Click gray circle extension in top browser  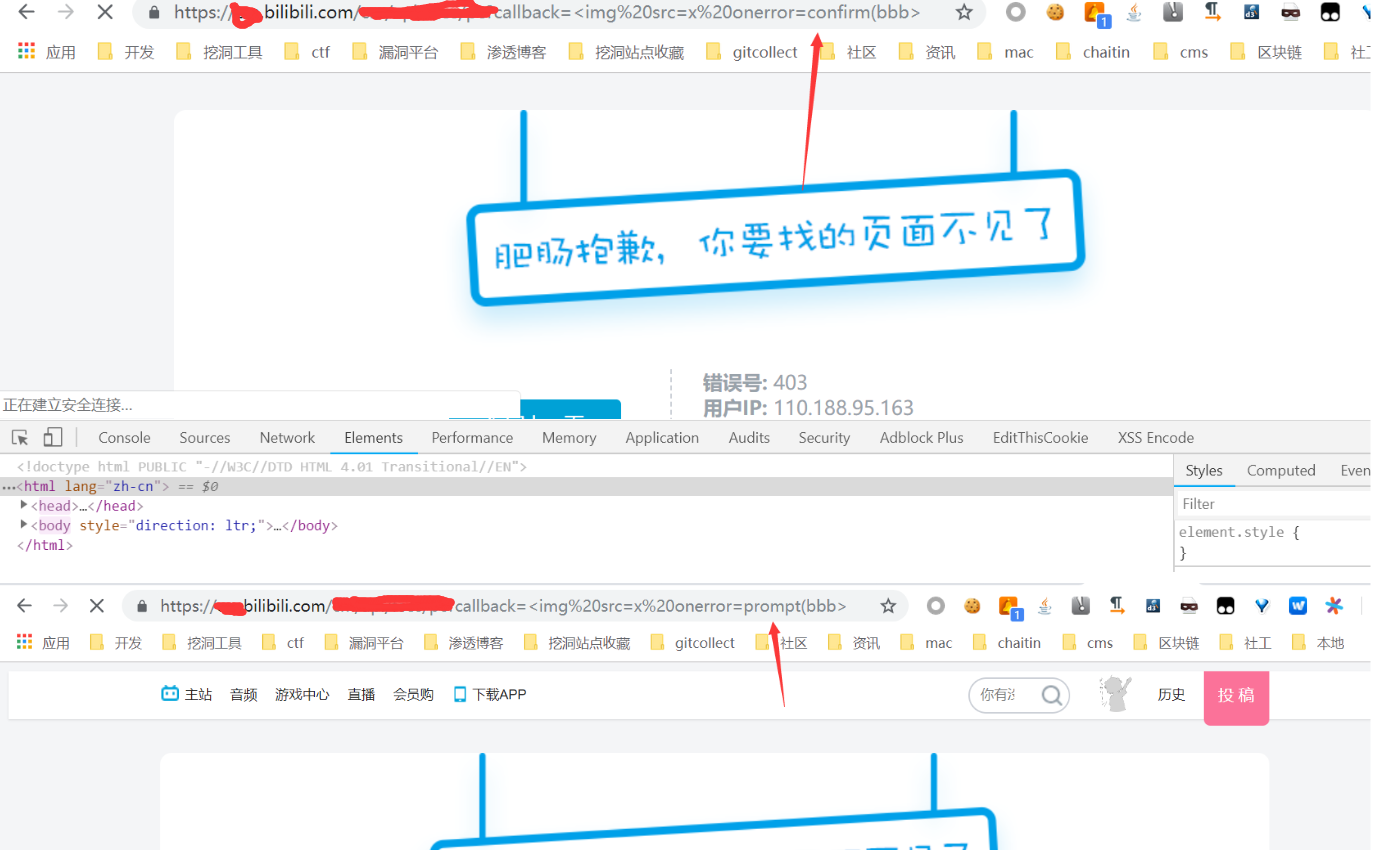[1015, 12]
